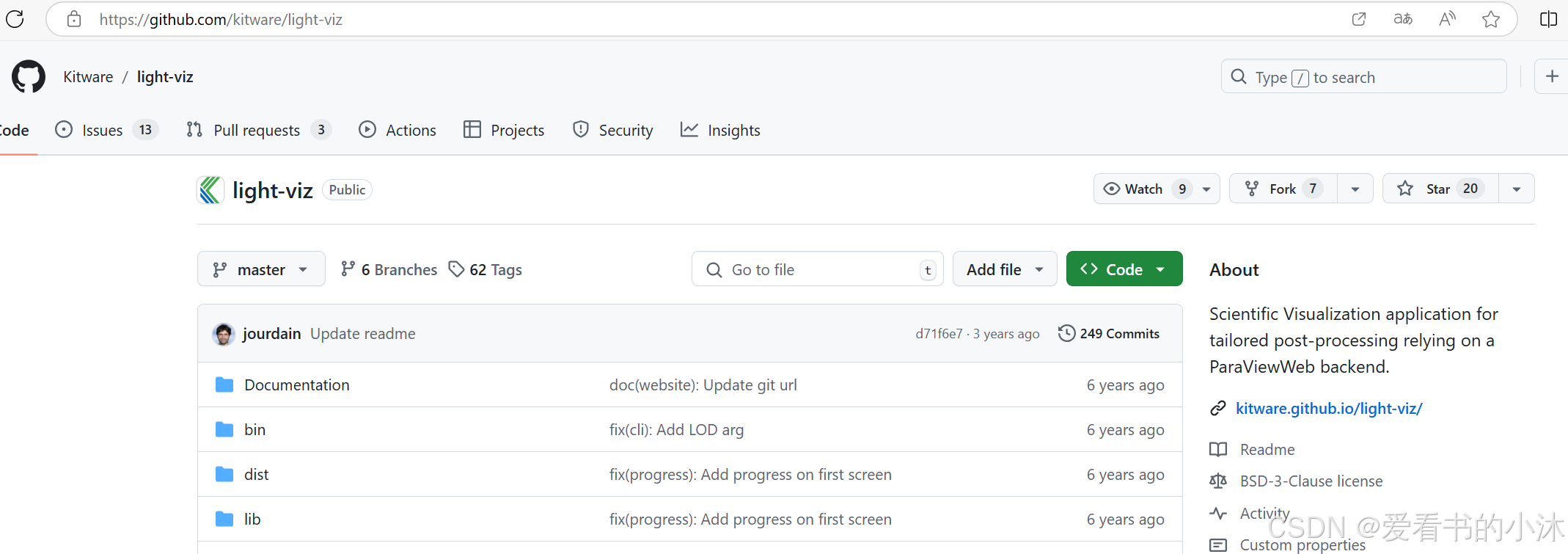Switch to the Pull requests tab
1568x554 pixels.
pyautogui.click(x=258, y=130)
